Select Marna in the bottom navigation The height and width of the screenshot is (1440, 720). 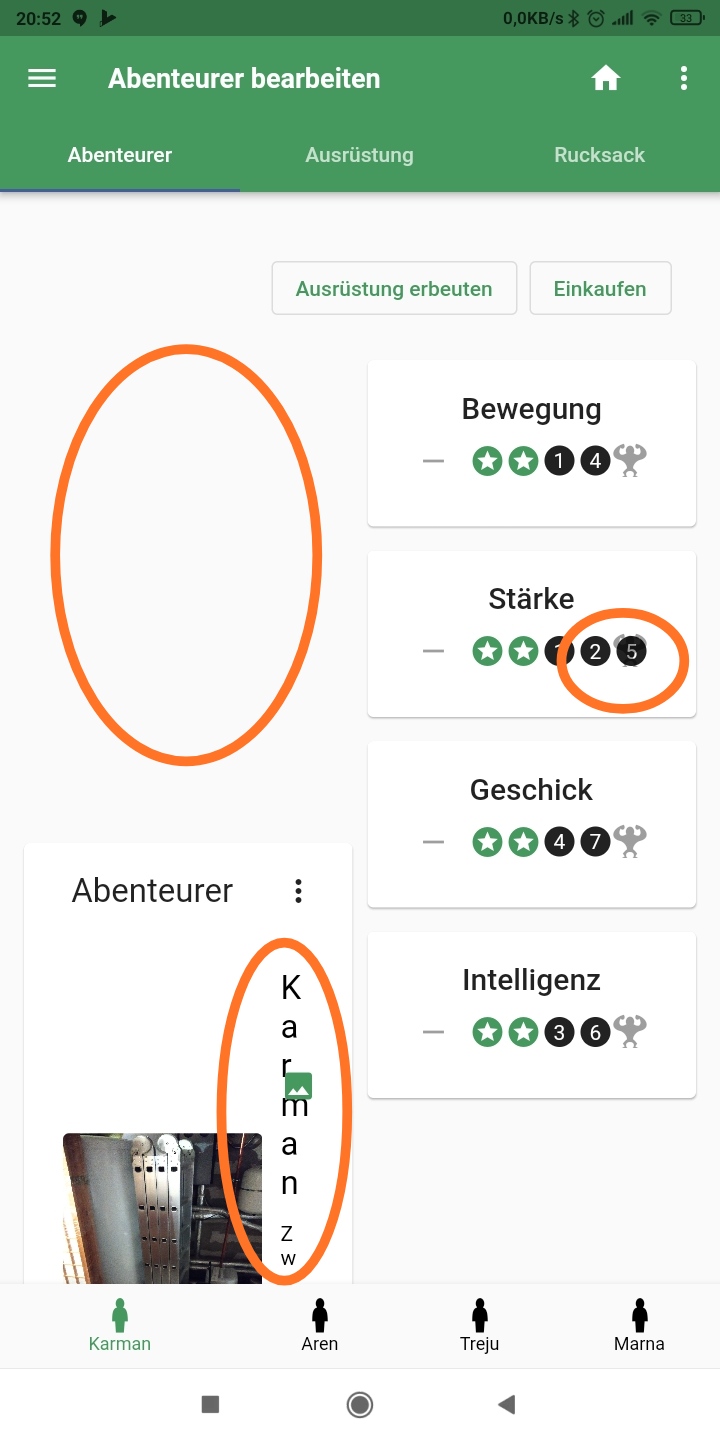639,1326
